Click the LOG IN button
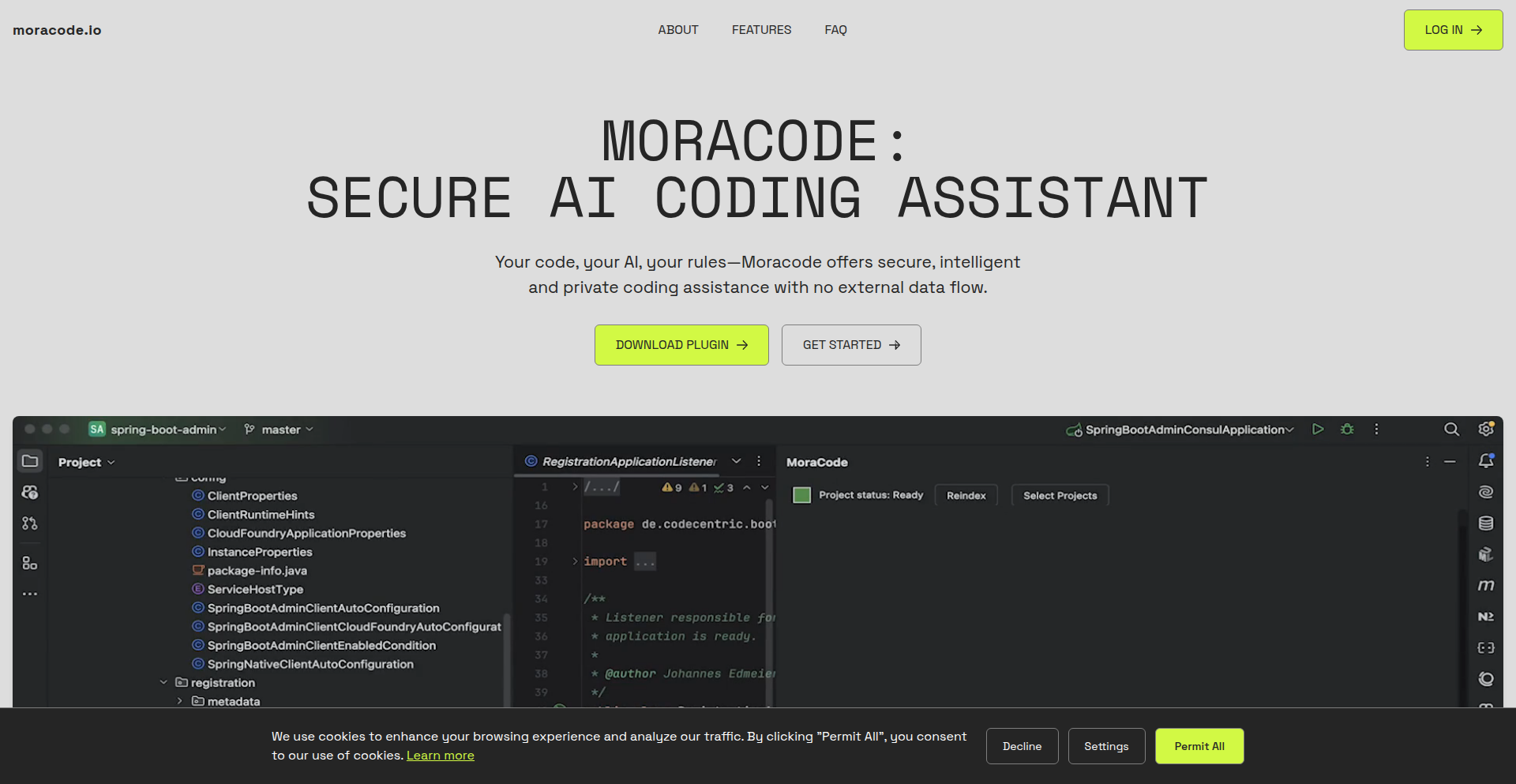1516x784 pixels. [x=1453, y=30]
